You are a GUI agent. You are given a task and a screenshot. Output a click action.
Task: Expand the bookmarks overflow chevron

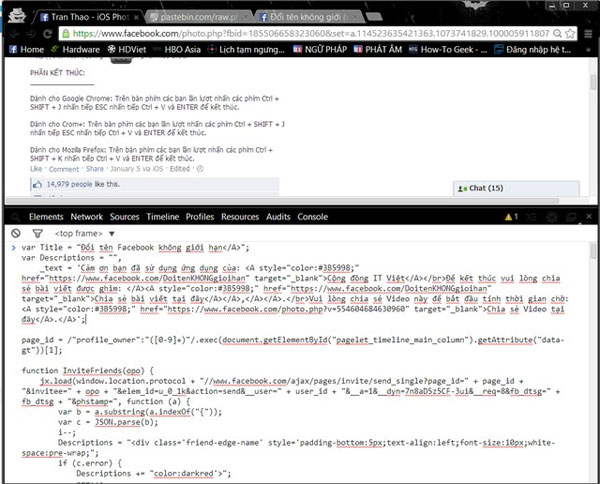588,50
